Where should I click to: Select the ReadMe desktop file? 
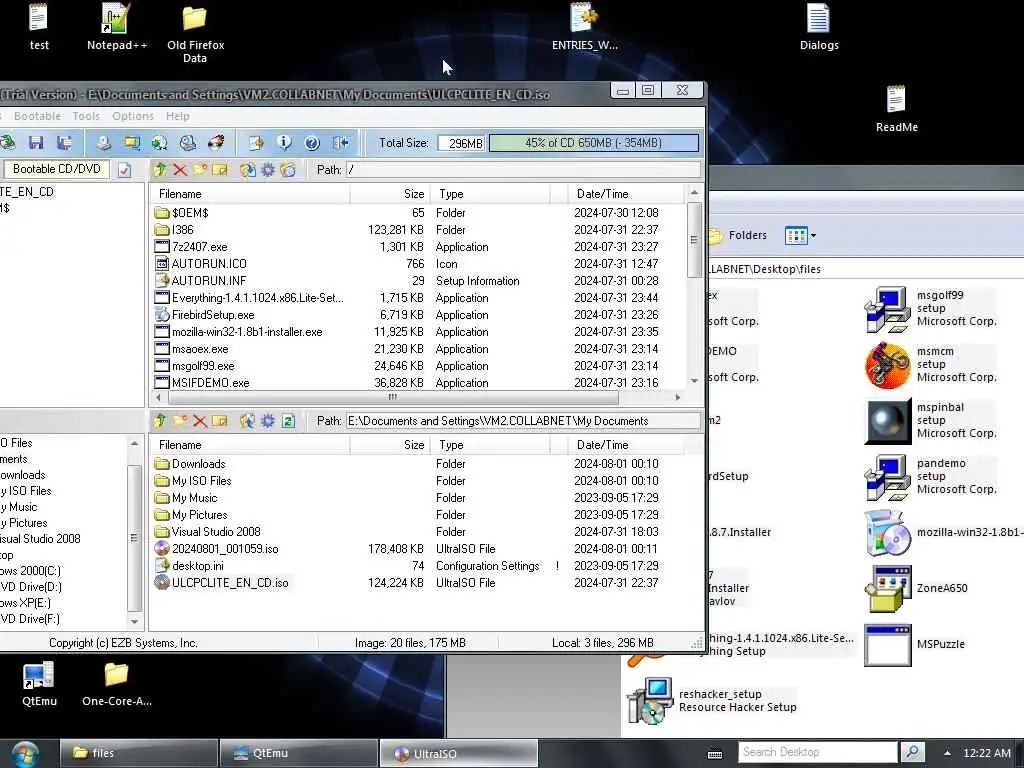coord(897,109)
